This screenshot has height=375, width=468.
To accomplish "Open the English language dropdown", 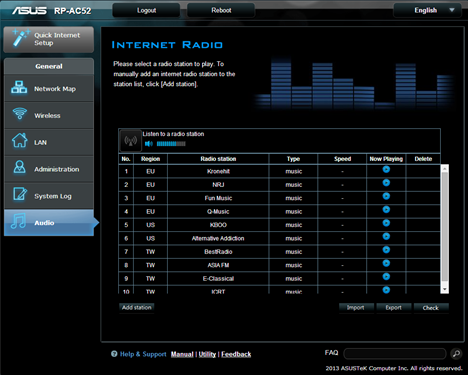I will [x=428, y=10].
